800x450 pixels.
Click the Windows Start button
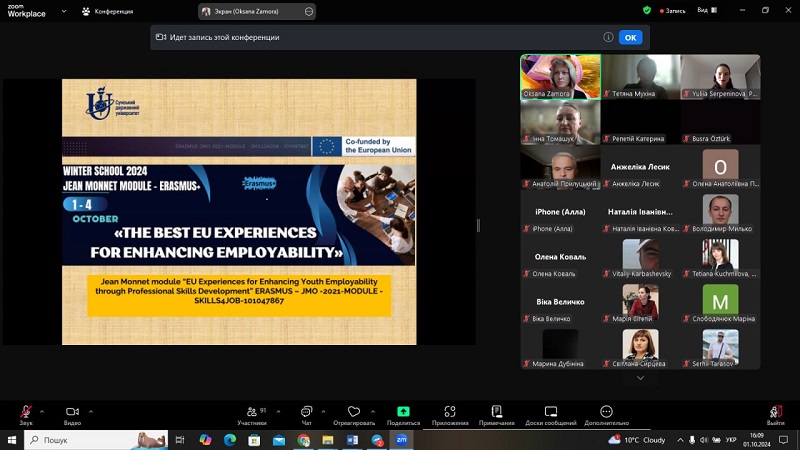click(12, 440)
